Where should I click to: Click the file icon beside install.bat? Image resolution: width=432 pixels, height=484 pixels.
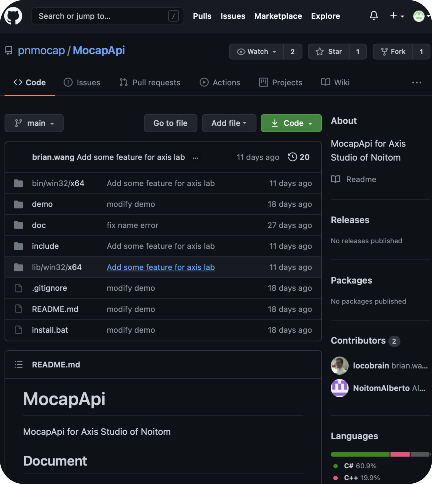[19, 330]
